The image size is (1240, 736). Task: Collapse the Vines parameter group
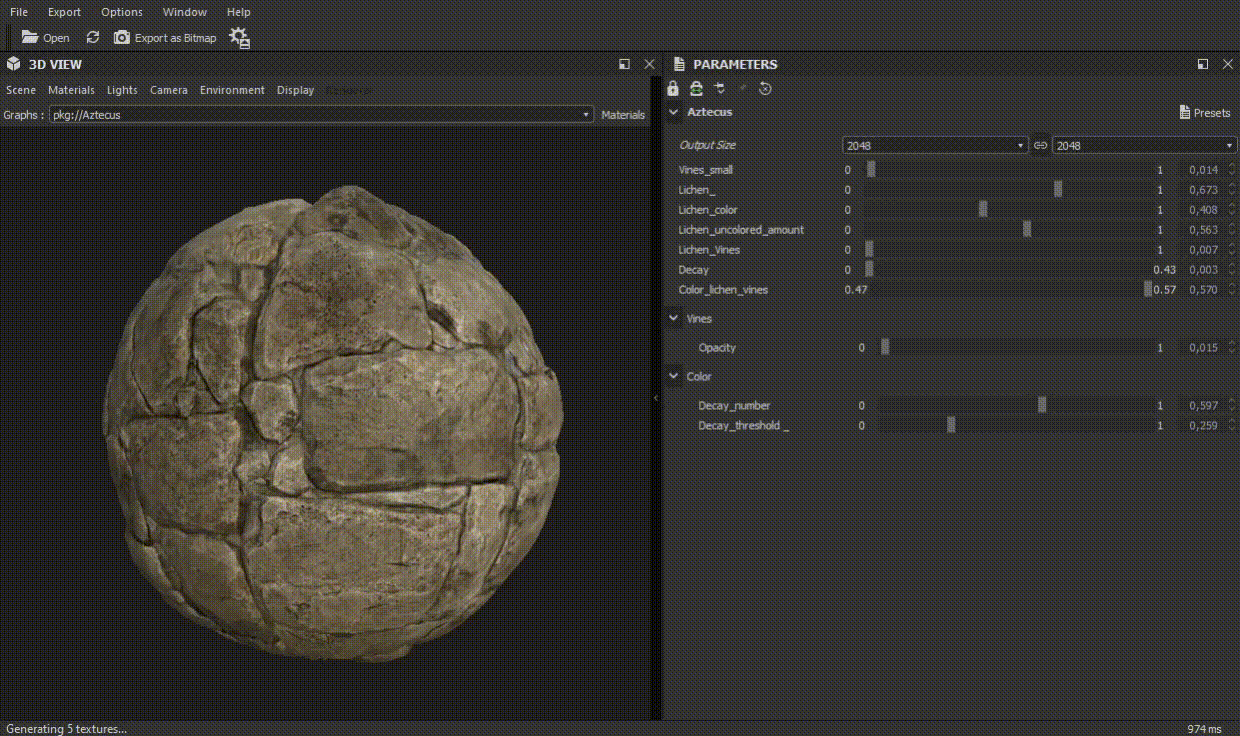pos(674,319)
